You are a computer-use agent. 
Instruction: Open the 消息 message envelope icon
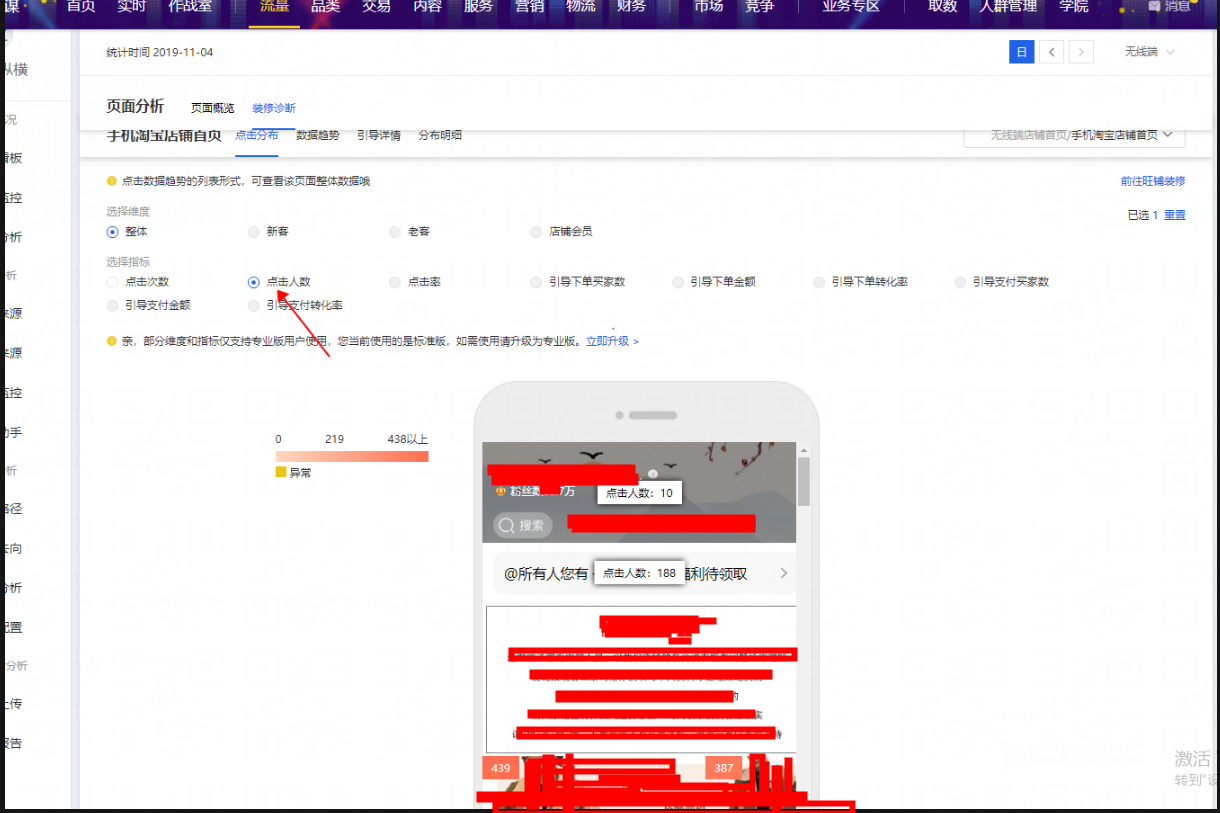click(1154, 6)
